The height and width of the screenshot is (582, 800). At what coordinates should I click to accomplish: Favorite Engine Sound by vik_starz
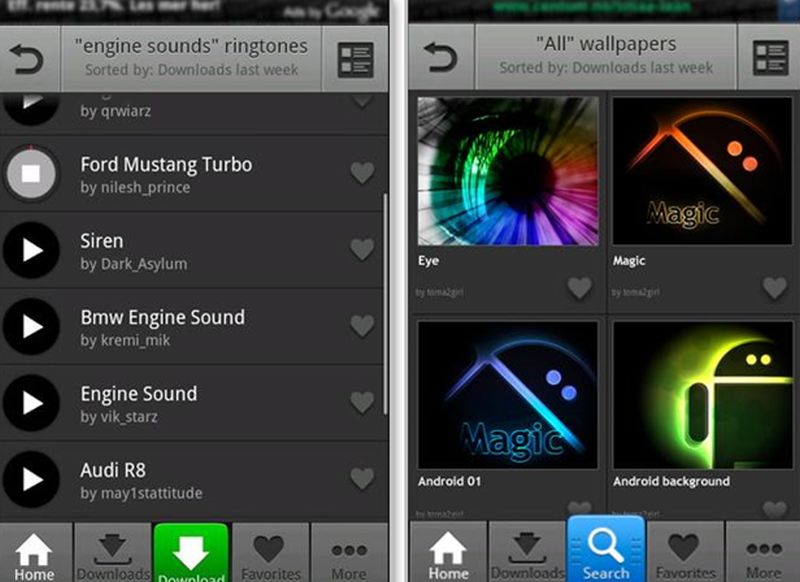(x=362, y=402)
